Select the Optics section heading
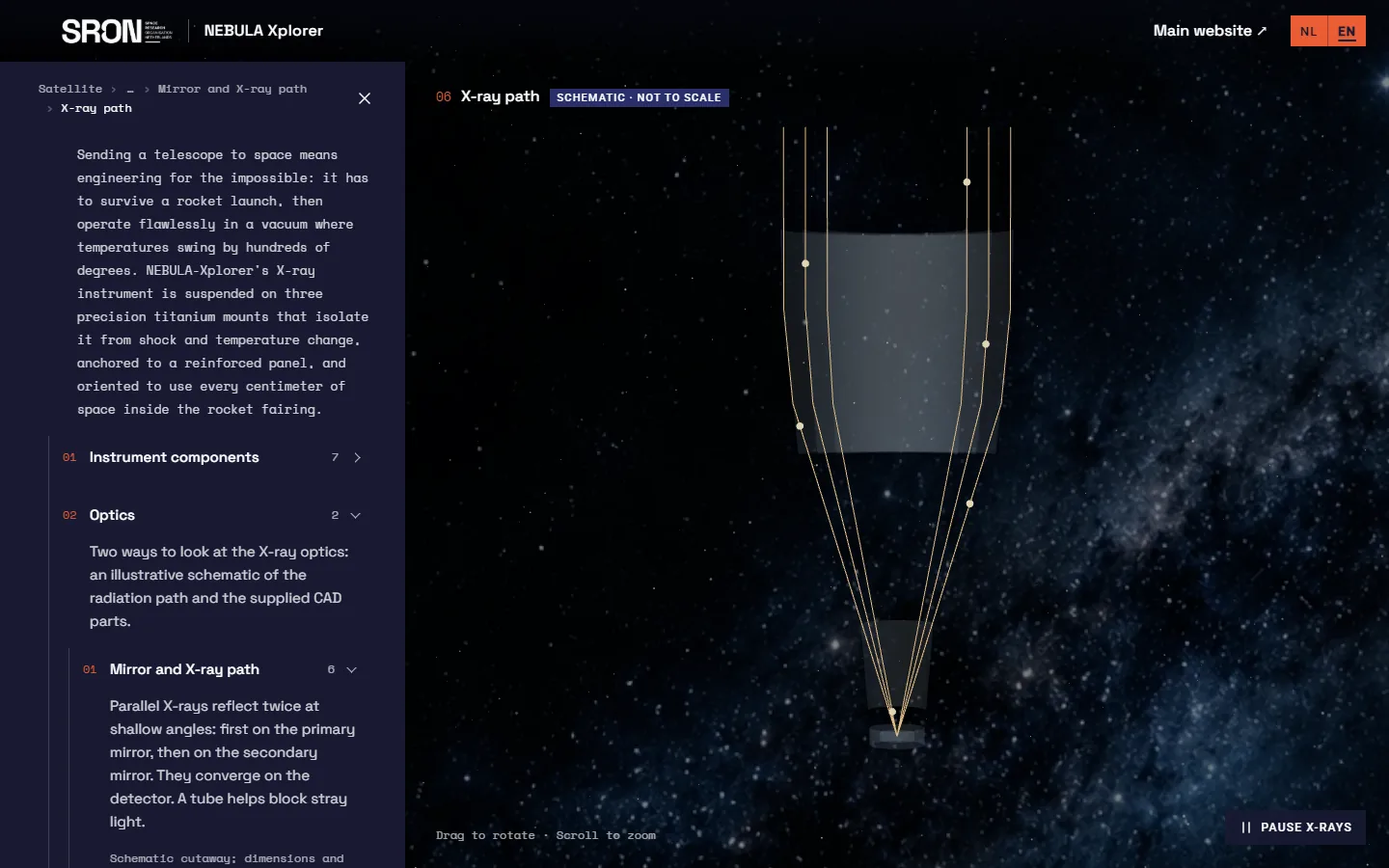 (x=112, y=515)
